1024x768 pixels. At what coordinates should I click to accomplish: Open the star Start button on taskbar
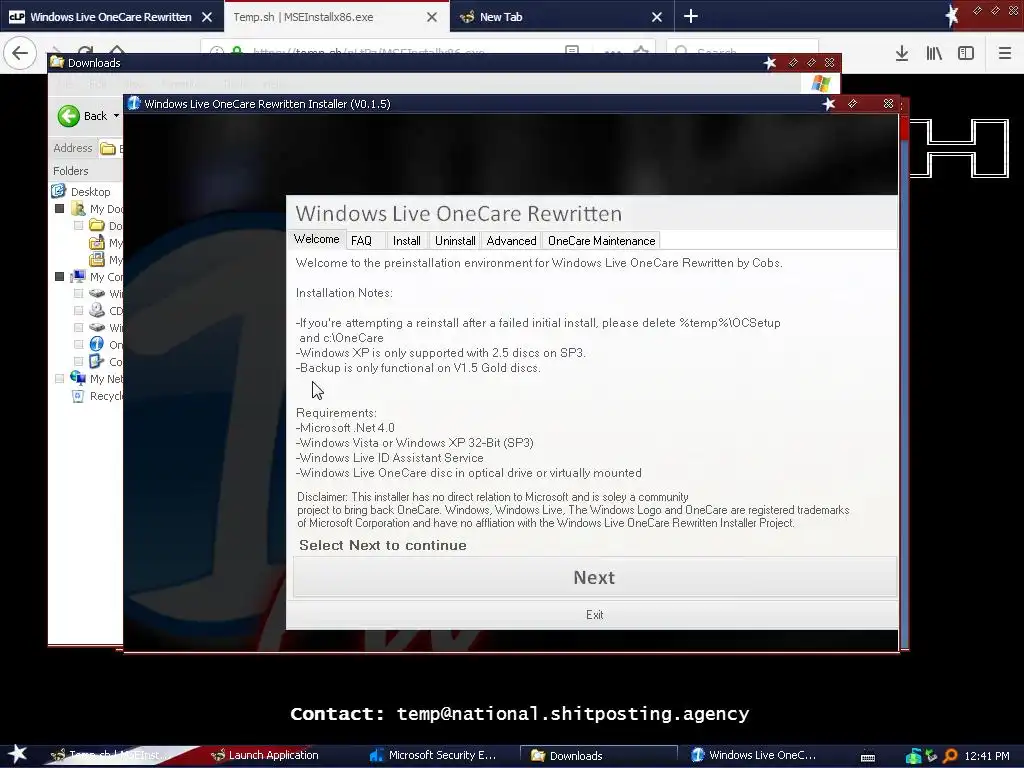[18, 754]
